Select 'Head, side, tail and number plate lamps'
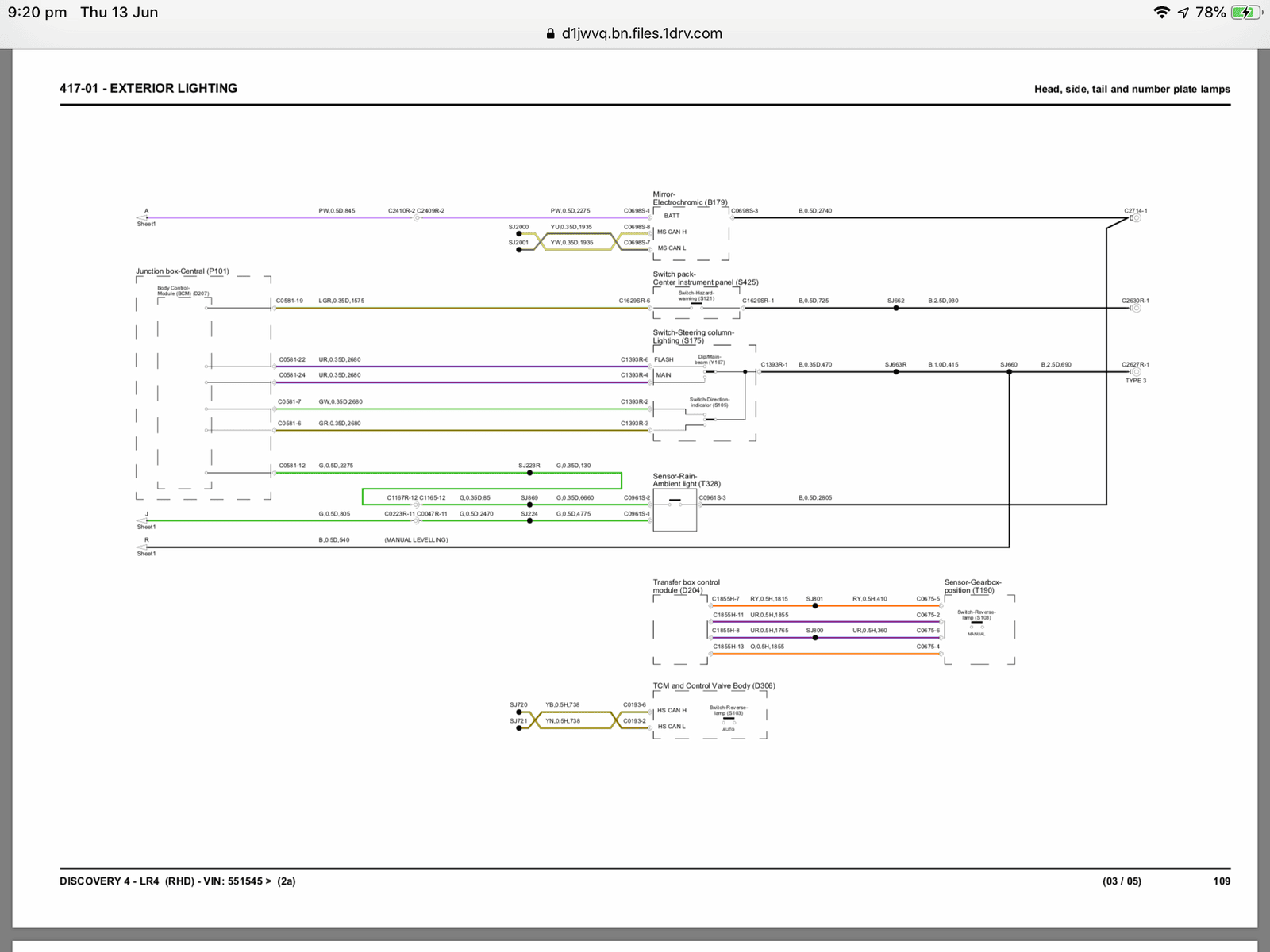This screenshot has width=1270, height=952. click(x=1132, y=89)
